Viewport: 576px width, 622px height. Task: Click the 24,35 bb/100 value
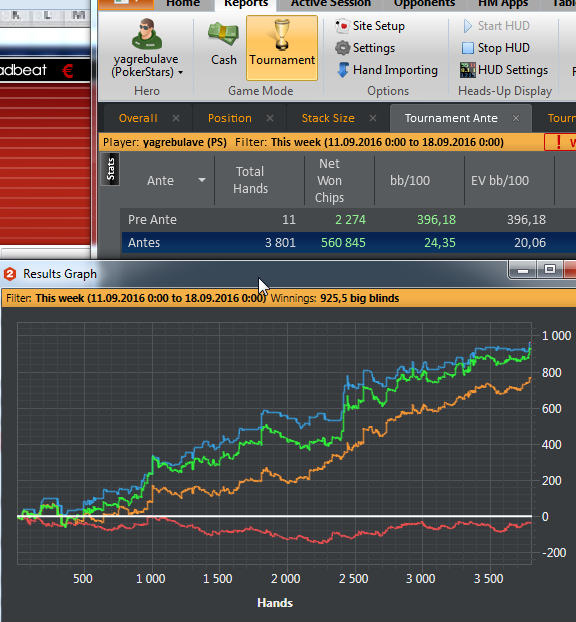click(440, 243)
